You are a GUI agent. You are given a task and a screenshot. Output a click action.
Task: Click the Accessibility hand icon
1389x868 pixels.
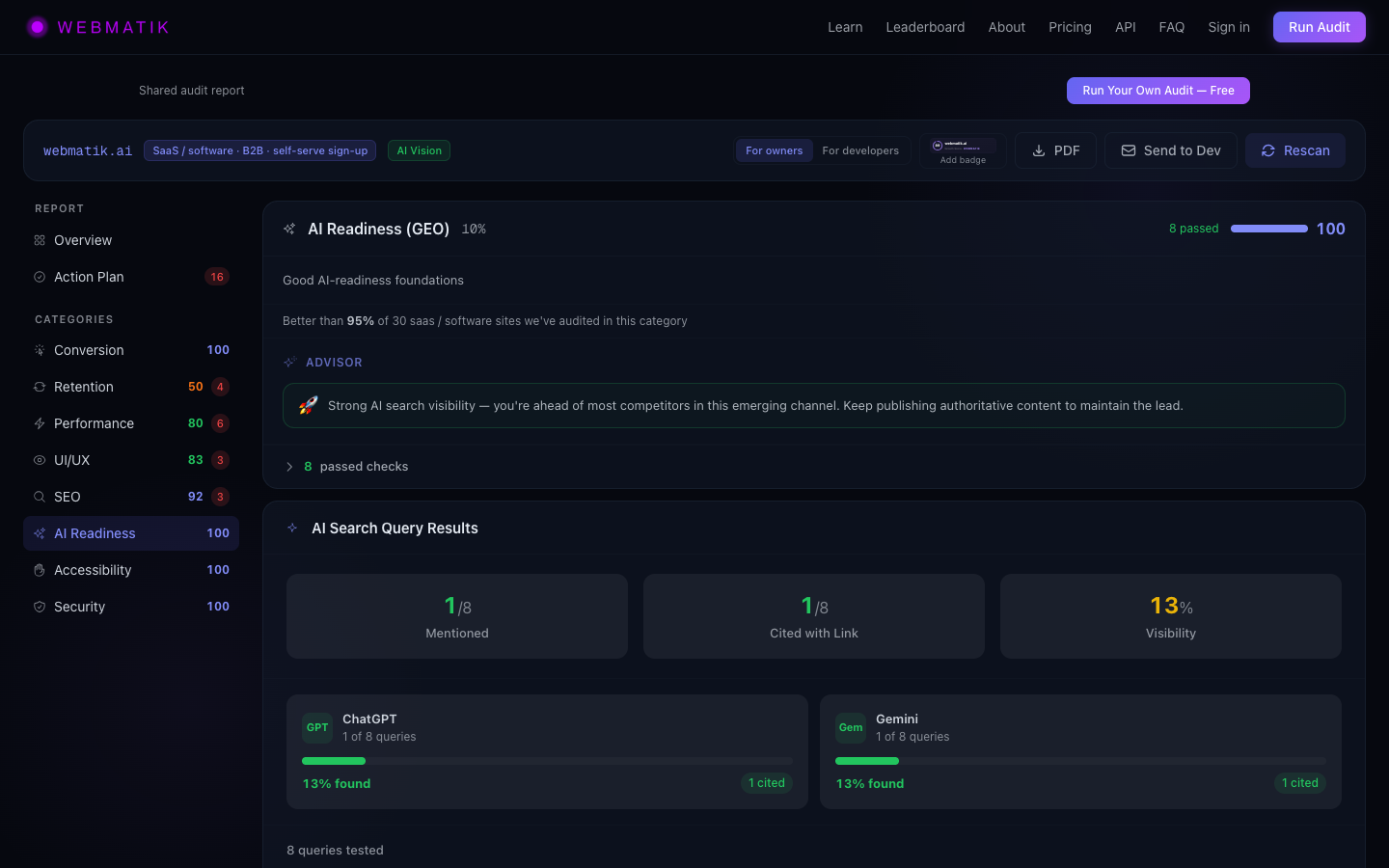(x=40, y=570)
